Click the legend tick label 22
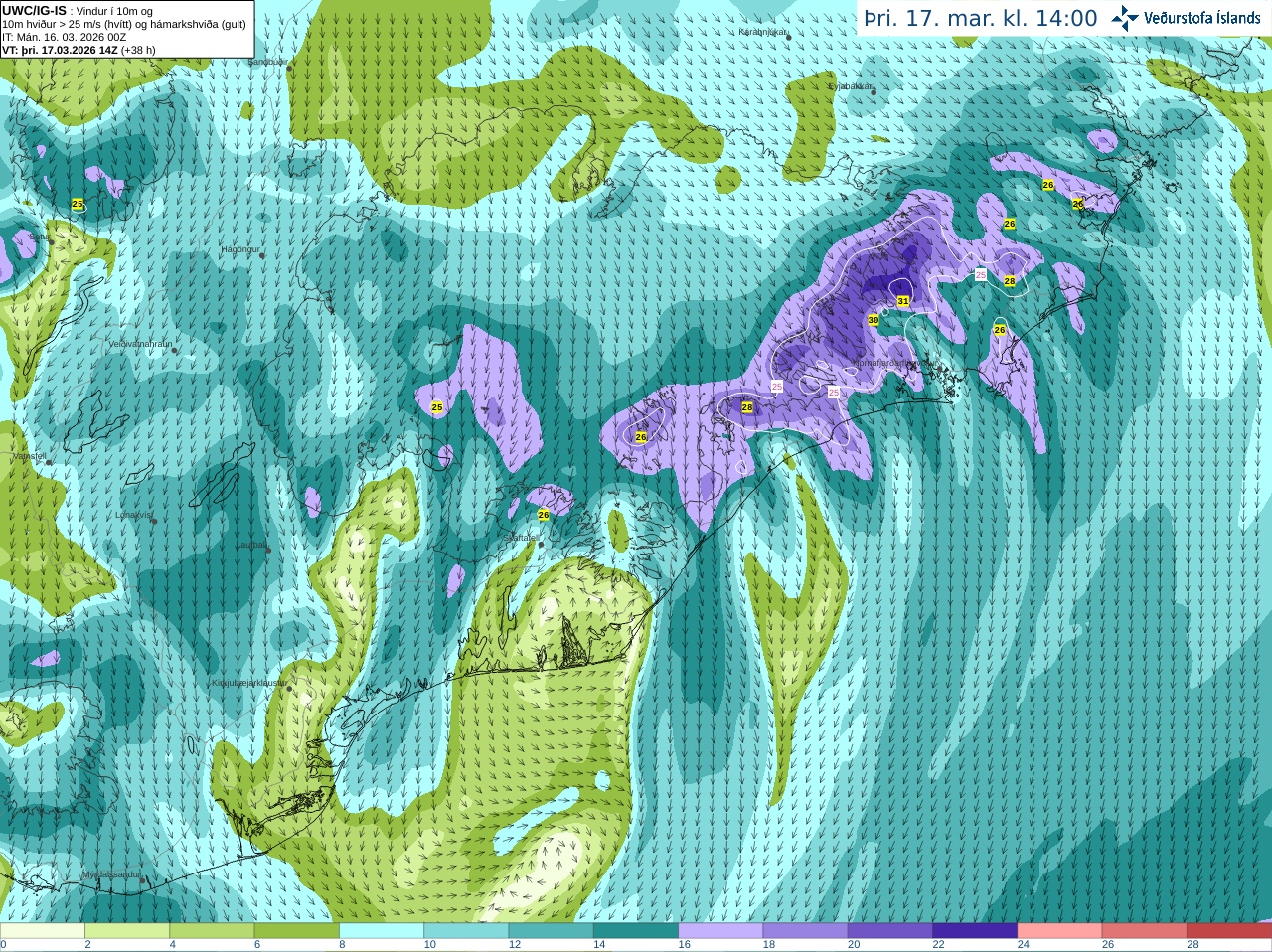1272x952 pixels. click(938, 945)
